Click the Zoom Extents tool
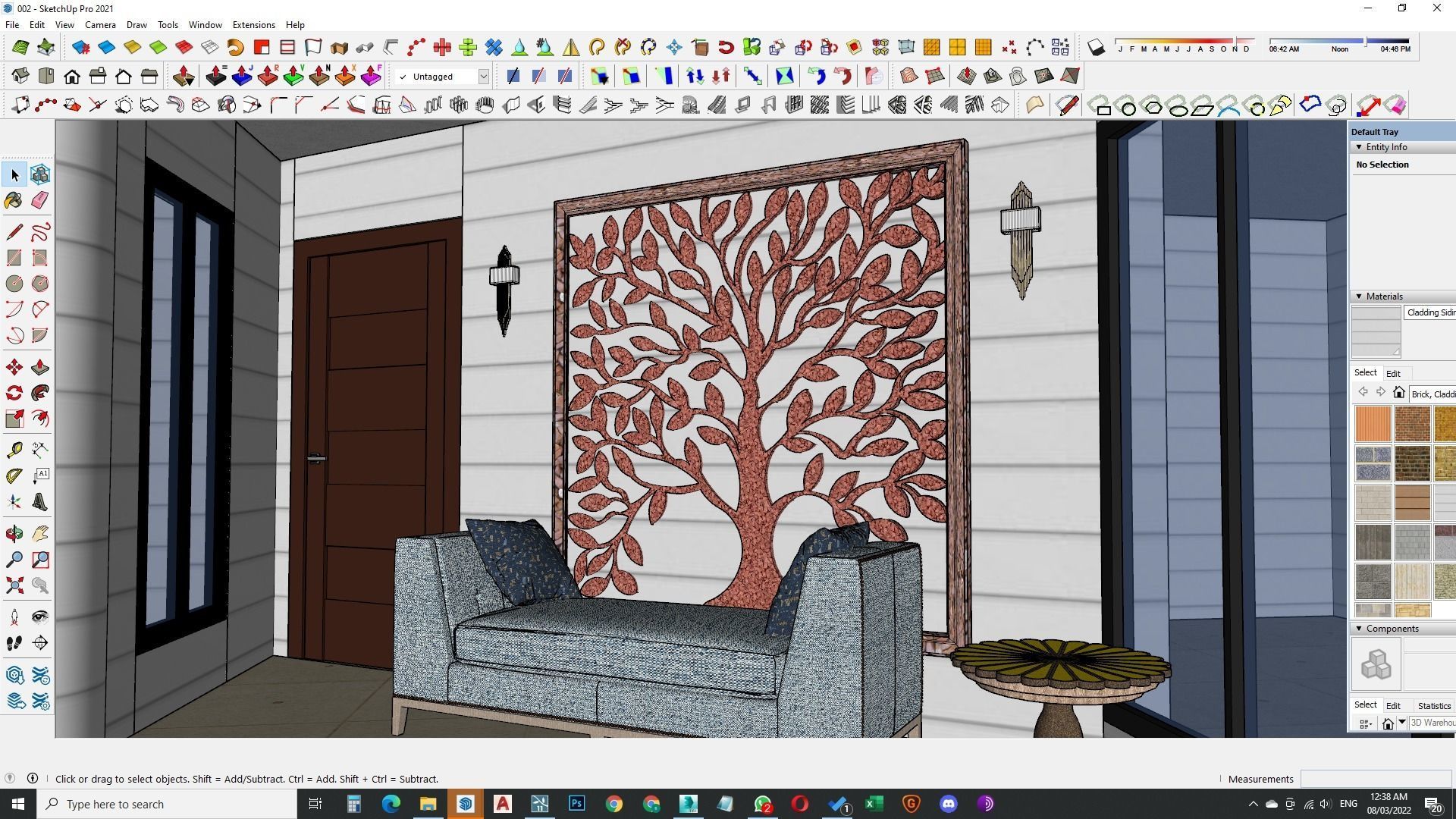Image resolution: width=1456 pixels, height=819 pixels. (14, 585)
